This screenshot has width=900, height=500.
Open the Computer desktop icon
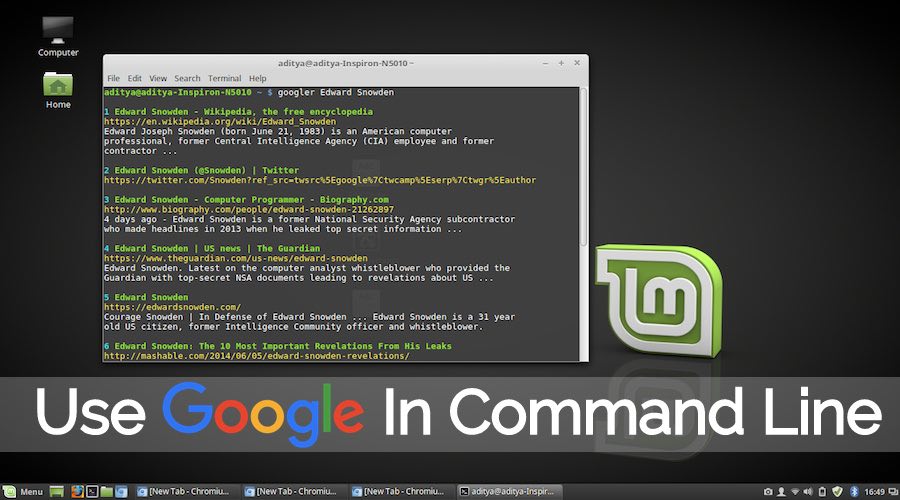pos(57,36)
